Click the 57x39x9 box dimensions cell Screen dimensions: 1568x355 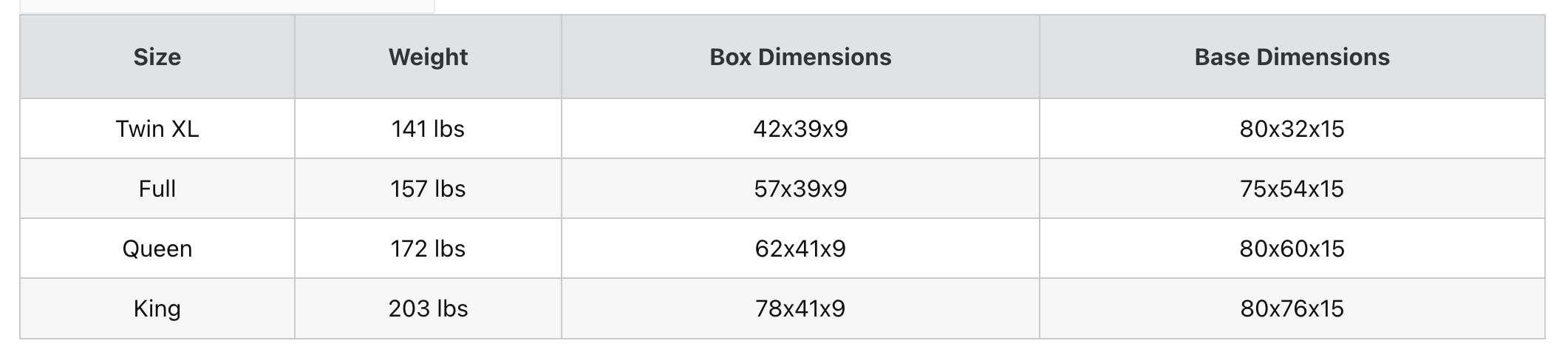pos(800,189)
